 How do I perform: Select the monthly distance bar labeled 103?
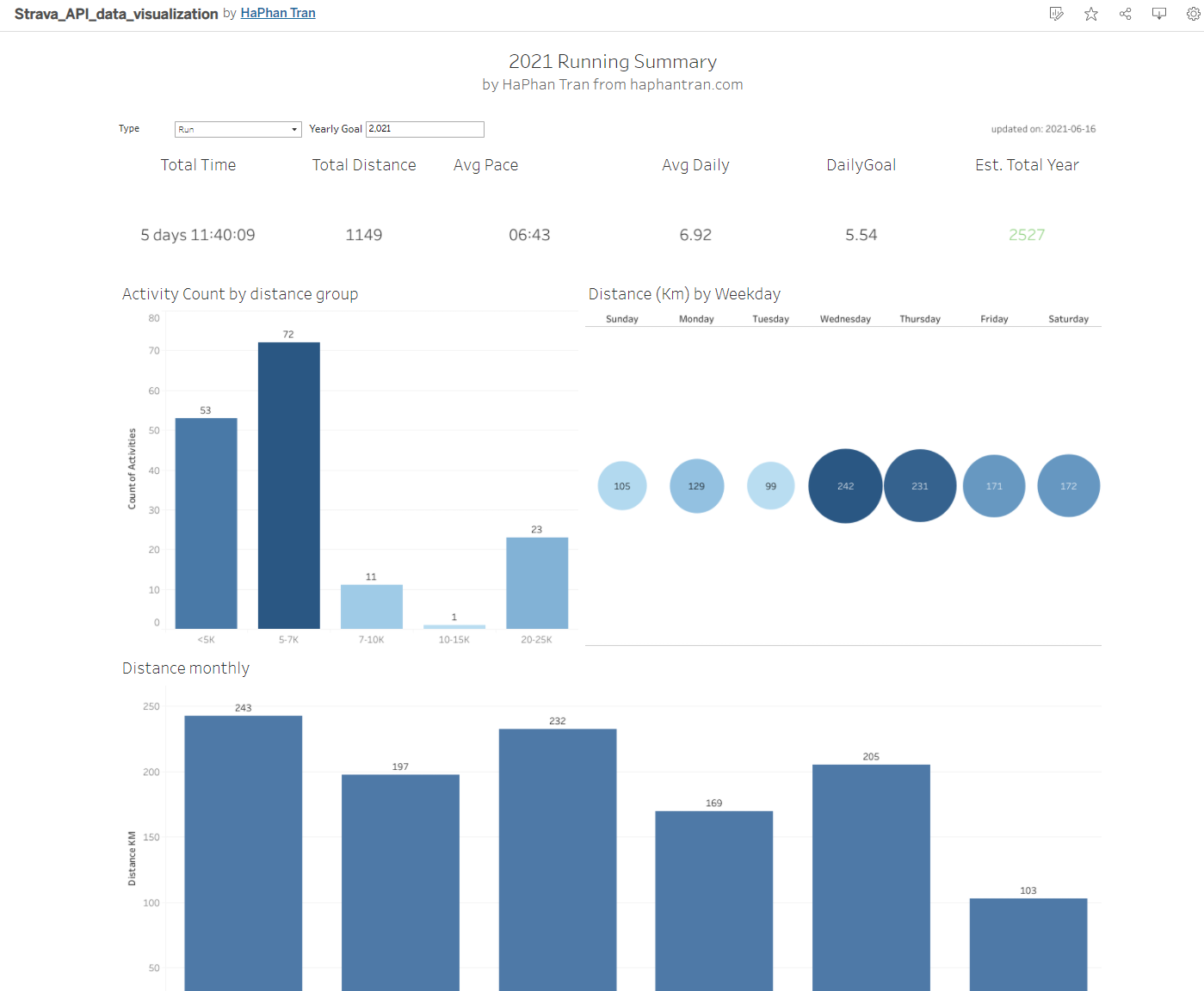click(x=1028, y=945)
